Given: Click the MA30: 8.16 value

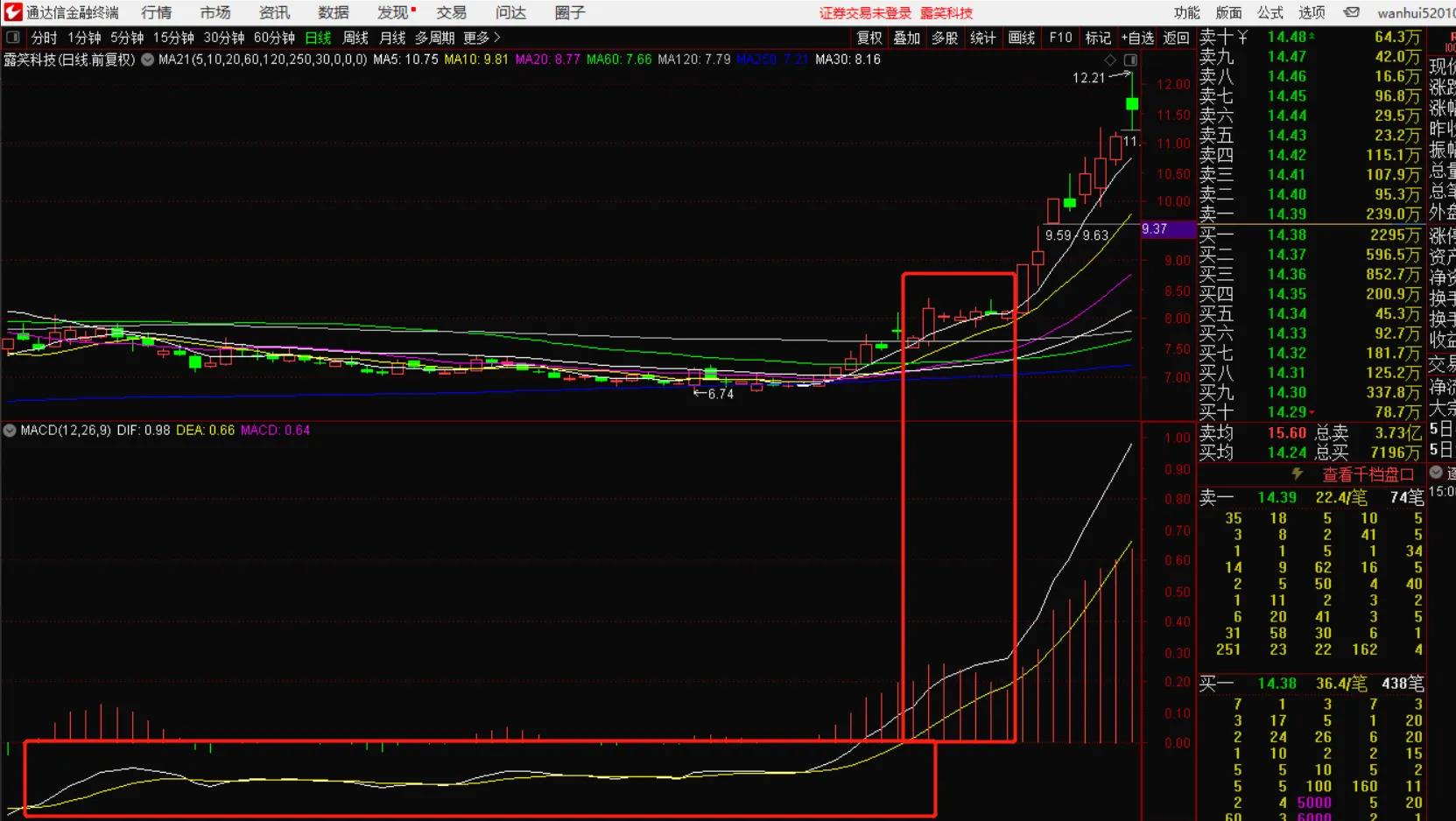Looking at the screenshot, I should click(848, 60).
